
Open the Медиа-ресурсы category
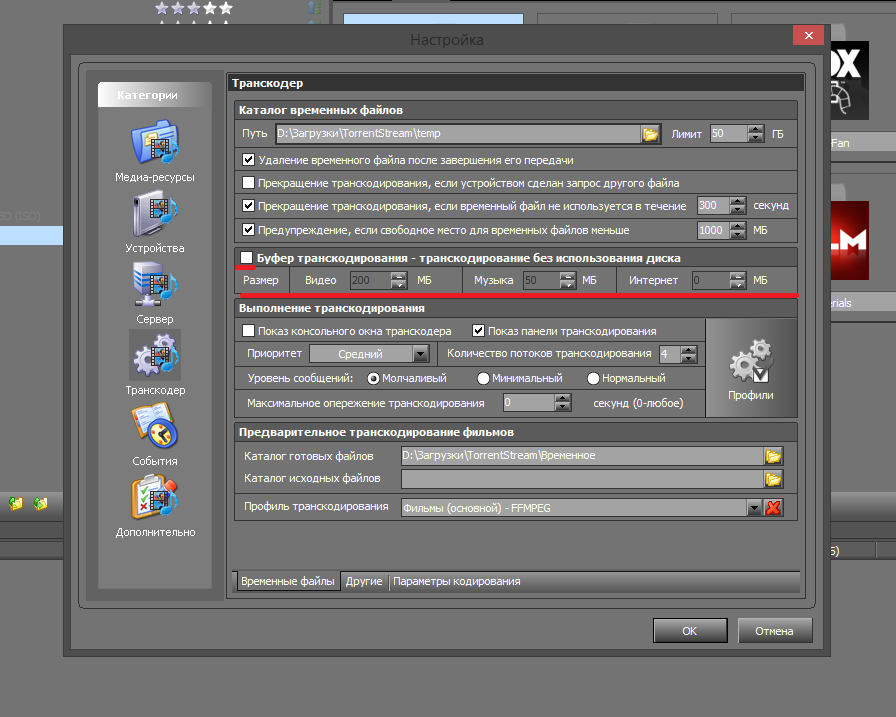154,144
